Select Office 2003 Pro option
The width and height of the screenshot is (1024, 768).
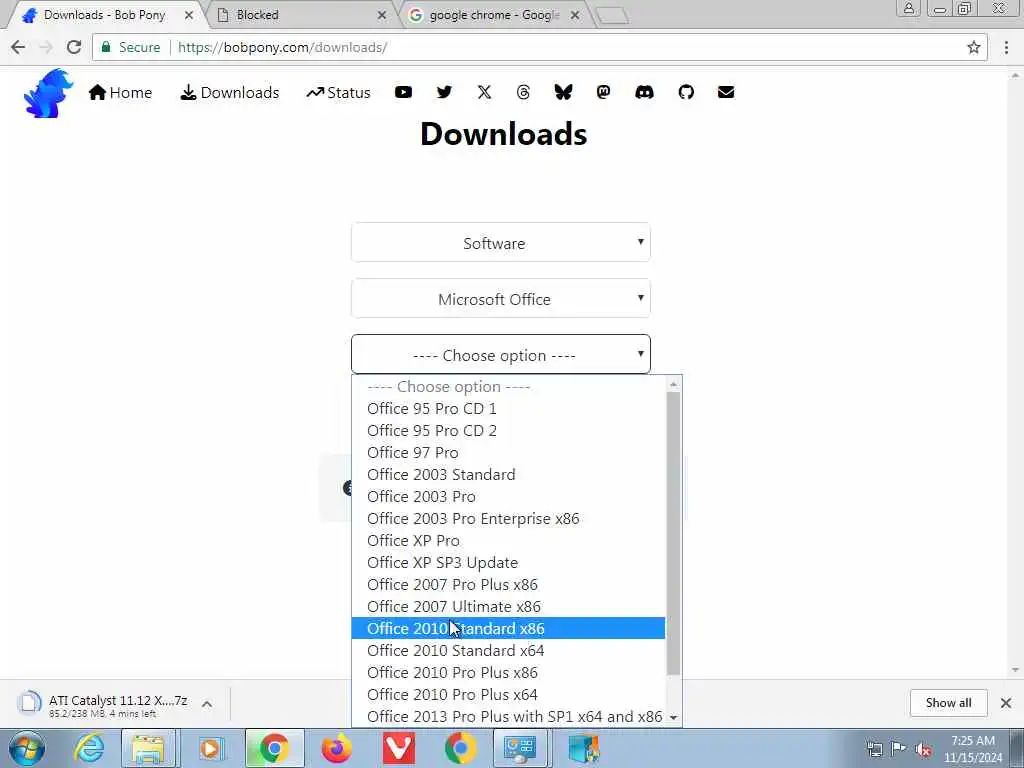point(508,496)
